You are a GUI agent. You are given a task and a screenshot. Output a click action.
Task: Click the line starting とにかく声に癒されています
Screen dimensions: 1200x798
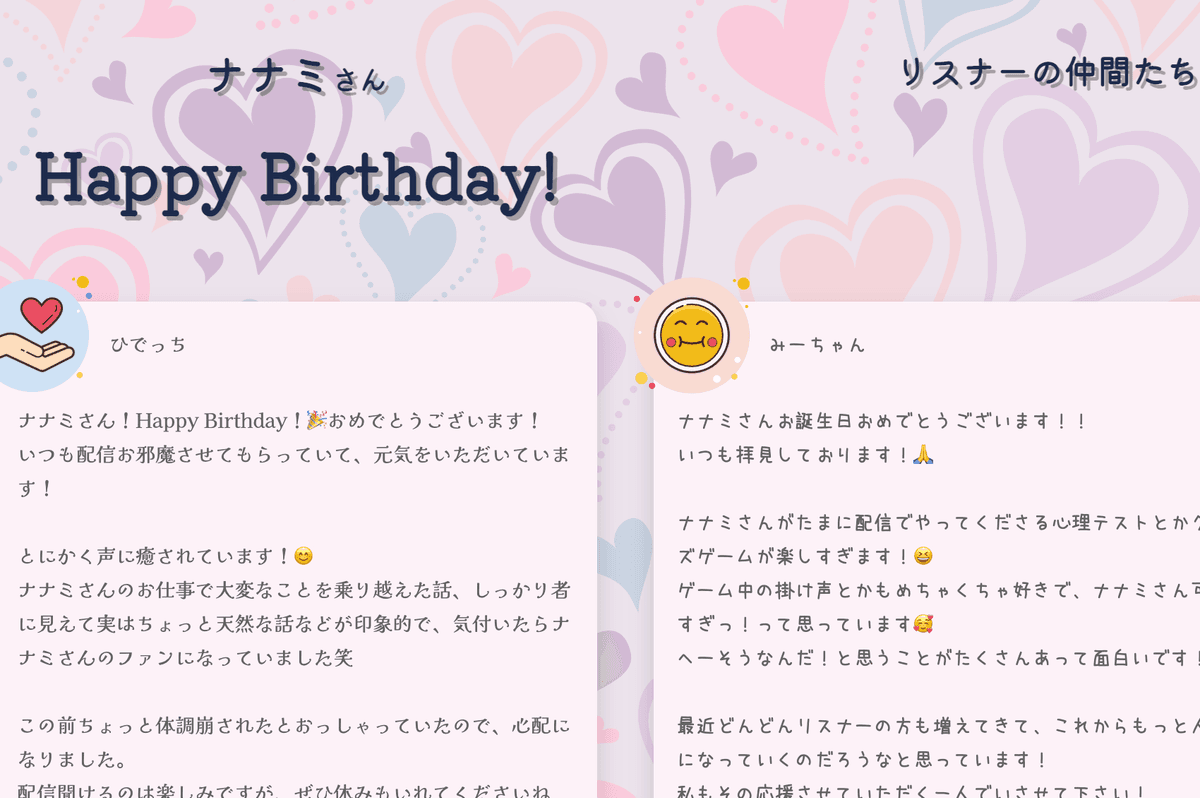tap(166, 555)
